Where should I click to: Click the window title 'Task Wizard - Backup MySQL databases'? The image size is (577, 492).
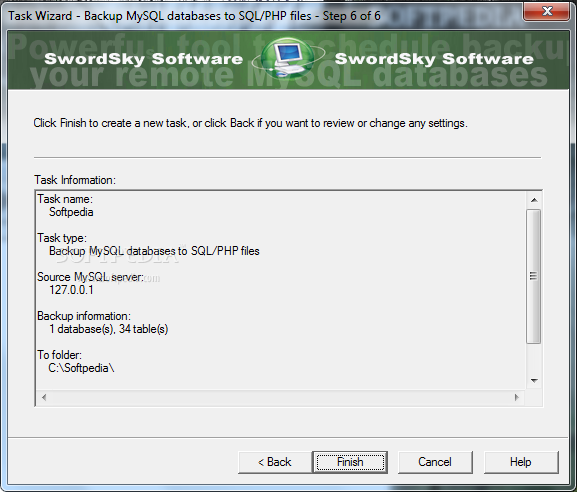(x=194, y=16)
